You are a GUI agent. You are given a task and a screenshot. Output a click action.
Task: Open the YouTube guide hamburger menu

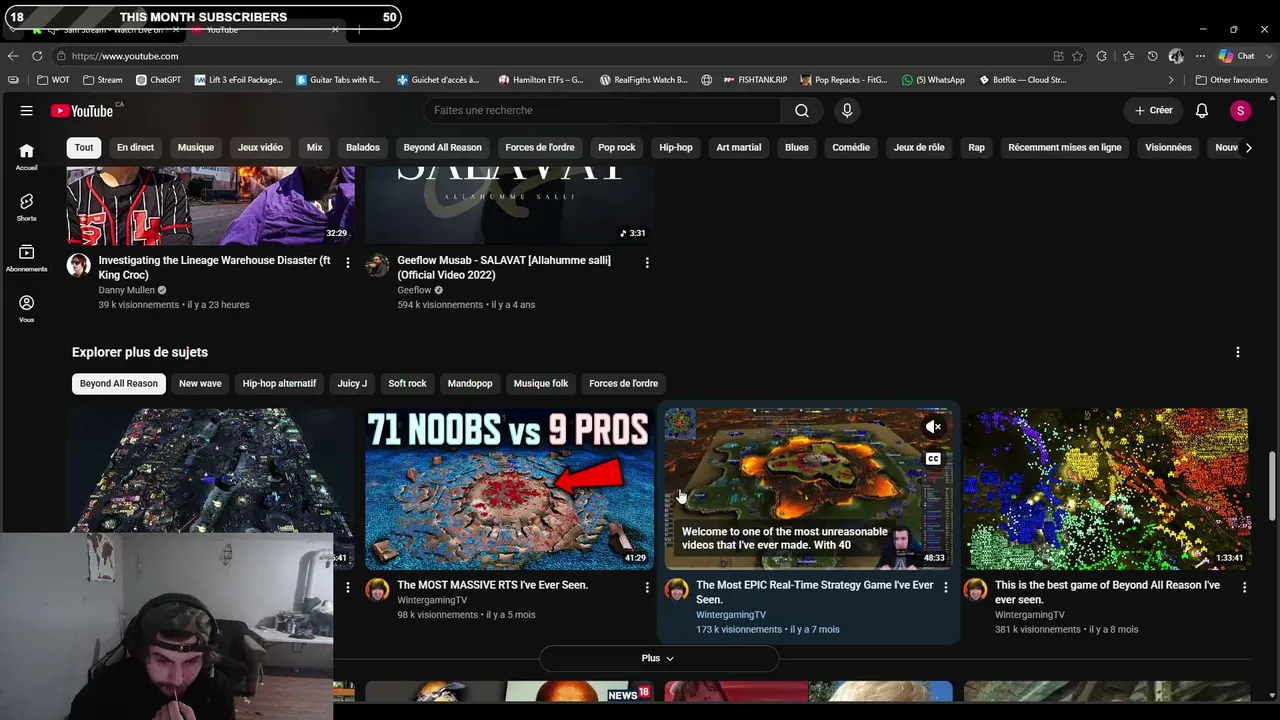click(x=27, y=111)
